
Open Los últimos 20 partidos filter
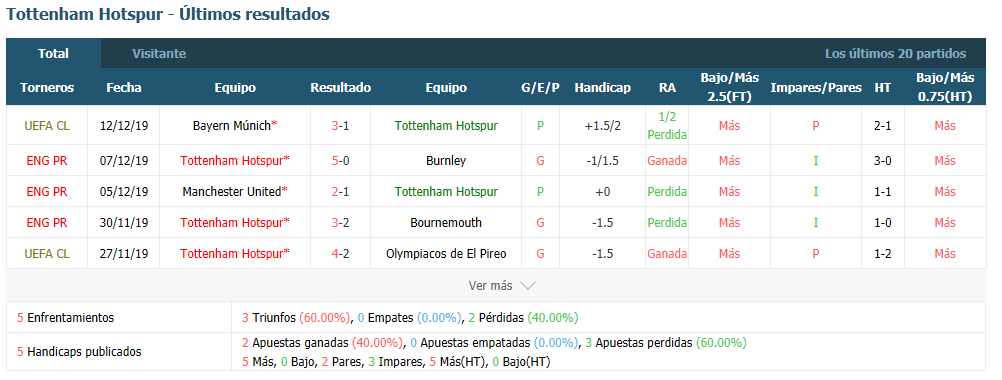[x=895, y=54]
